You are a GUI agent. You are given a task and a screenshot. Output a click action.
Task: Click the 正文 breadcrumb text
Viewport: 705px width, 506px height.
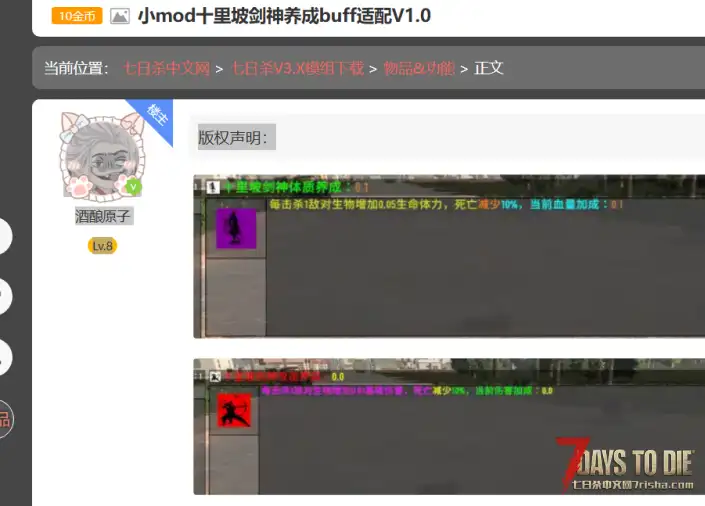click(x=489, y=68)
